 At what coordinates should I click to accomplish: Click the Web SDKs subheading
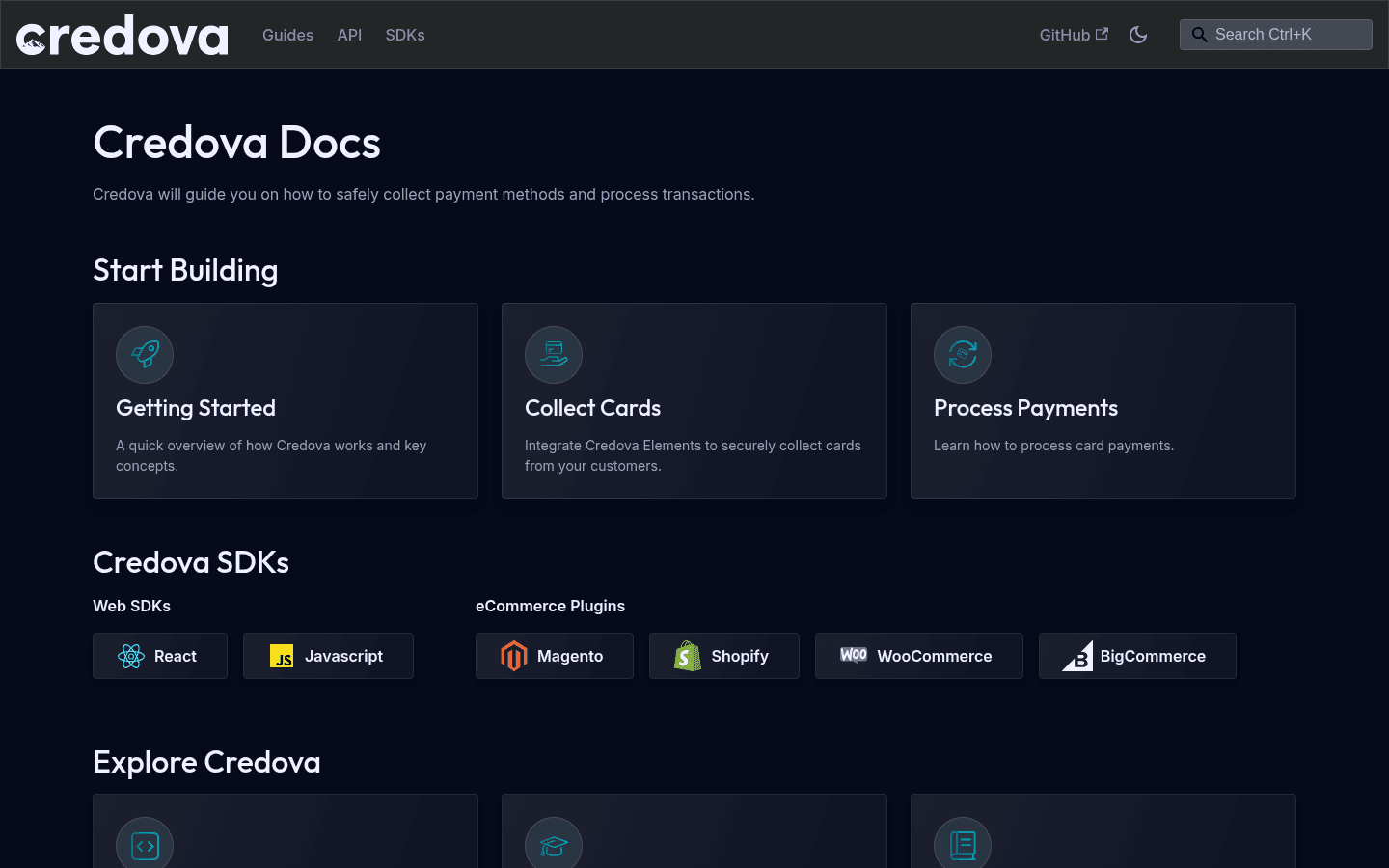131,606
